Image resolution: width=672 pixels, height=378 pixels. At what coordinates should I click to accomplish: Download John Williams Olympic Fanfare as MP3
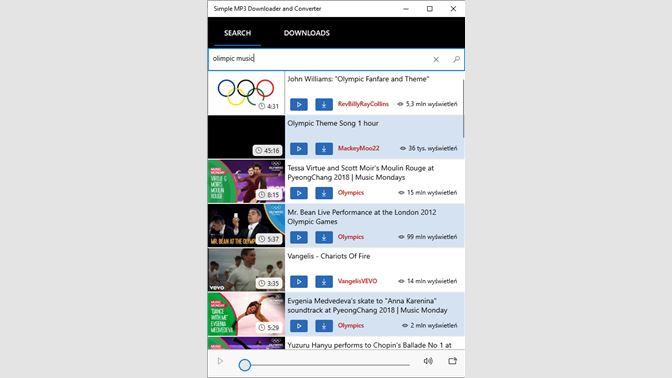point(324,104)
